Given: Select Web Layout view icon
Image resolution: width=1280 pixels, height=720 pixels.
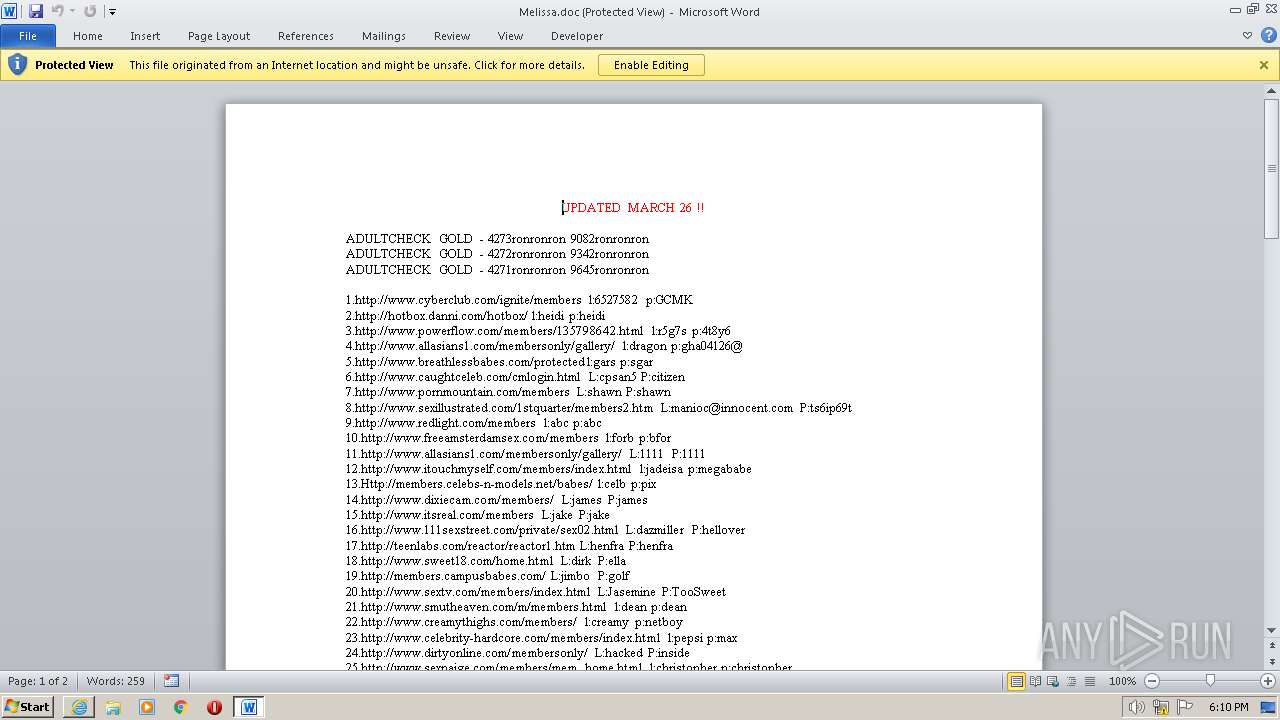Looking at the screenshot, I should click(1053, 681).
